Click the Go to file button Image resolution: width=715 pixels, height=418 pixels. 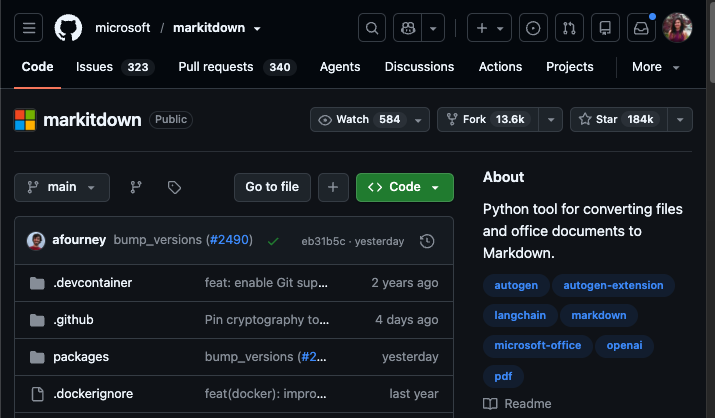coord(272,187)
